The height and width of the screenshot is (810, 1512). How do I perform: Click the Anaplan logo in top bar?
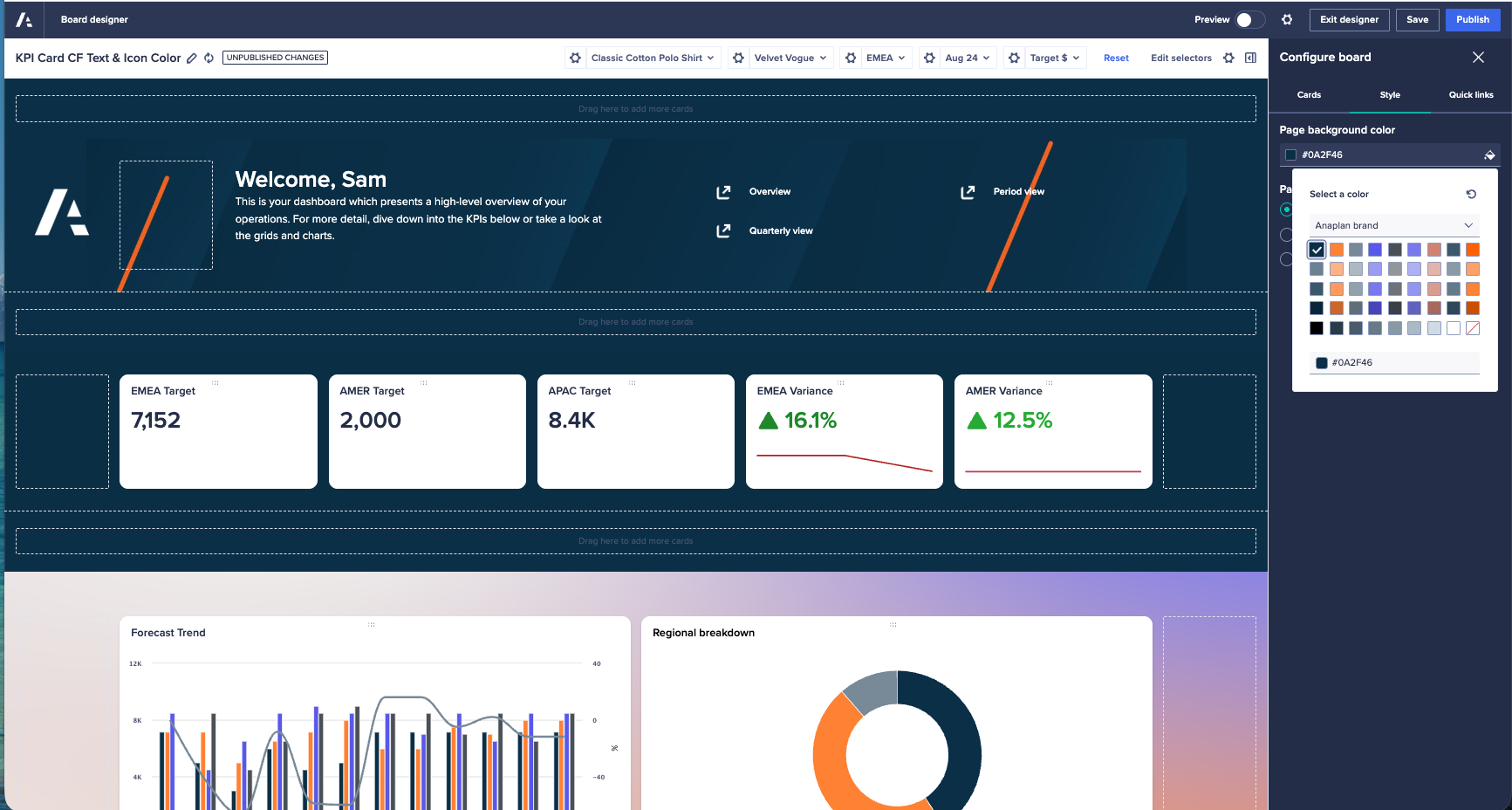point(24,19)
